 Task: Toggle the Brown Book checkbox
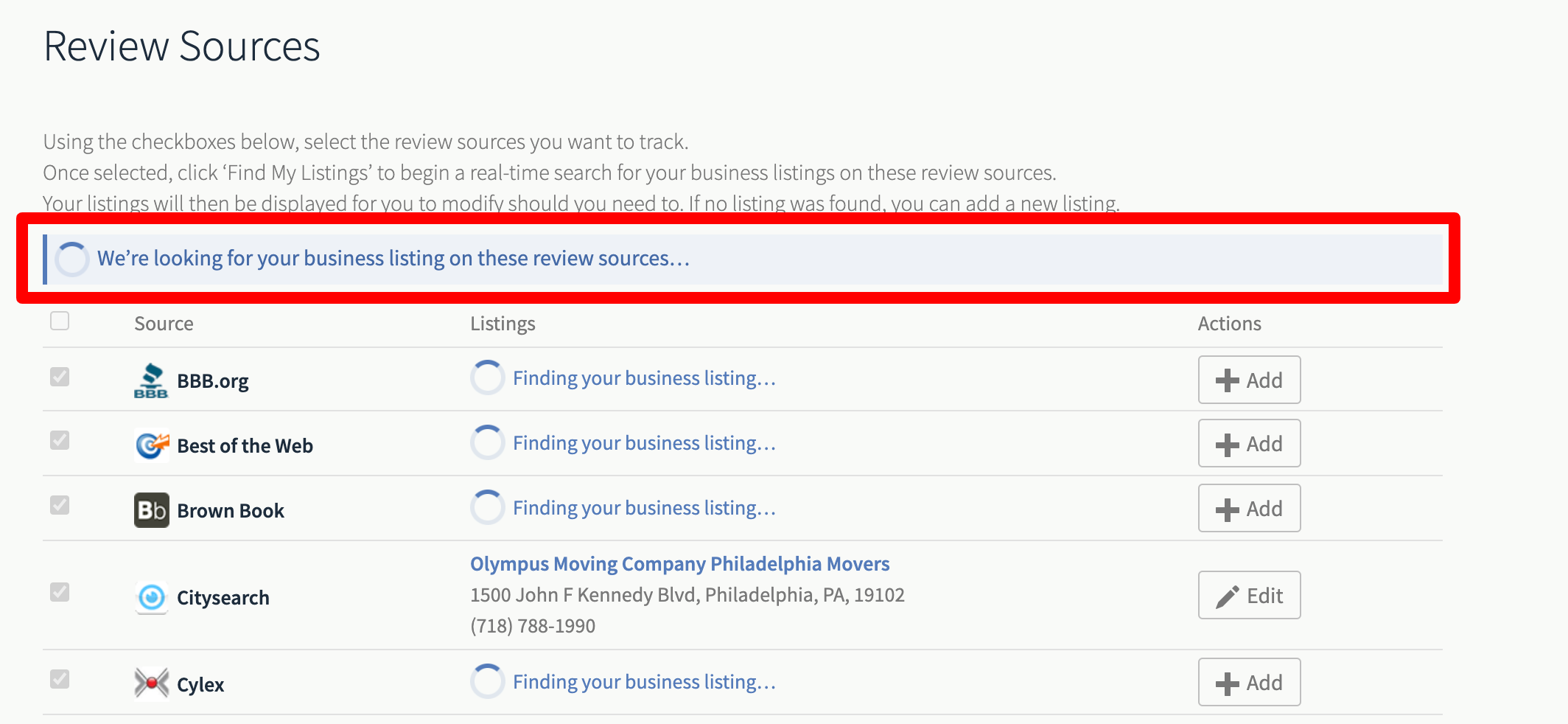tap(60, 505)
